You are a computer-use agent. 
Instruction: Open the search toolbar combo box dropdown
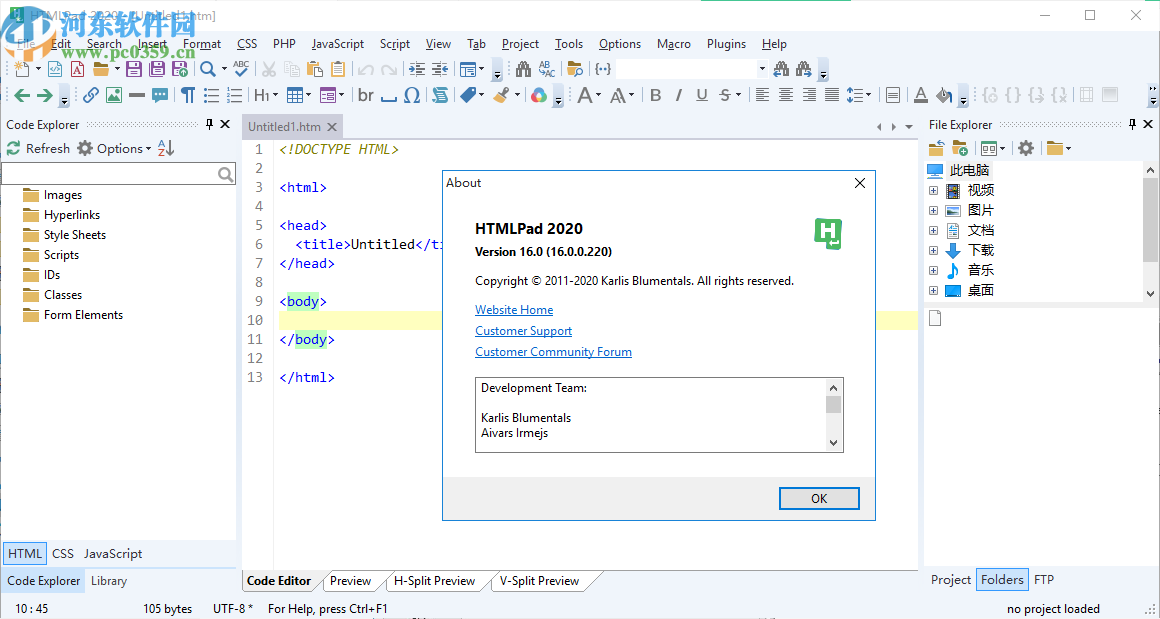pos(762,69)
